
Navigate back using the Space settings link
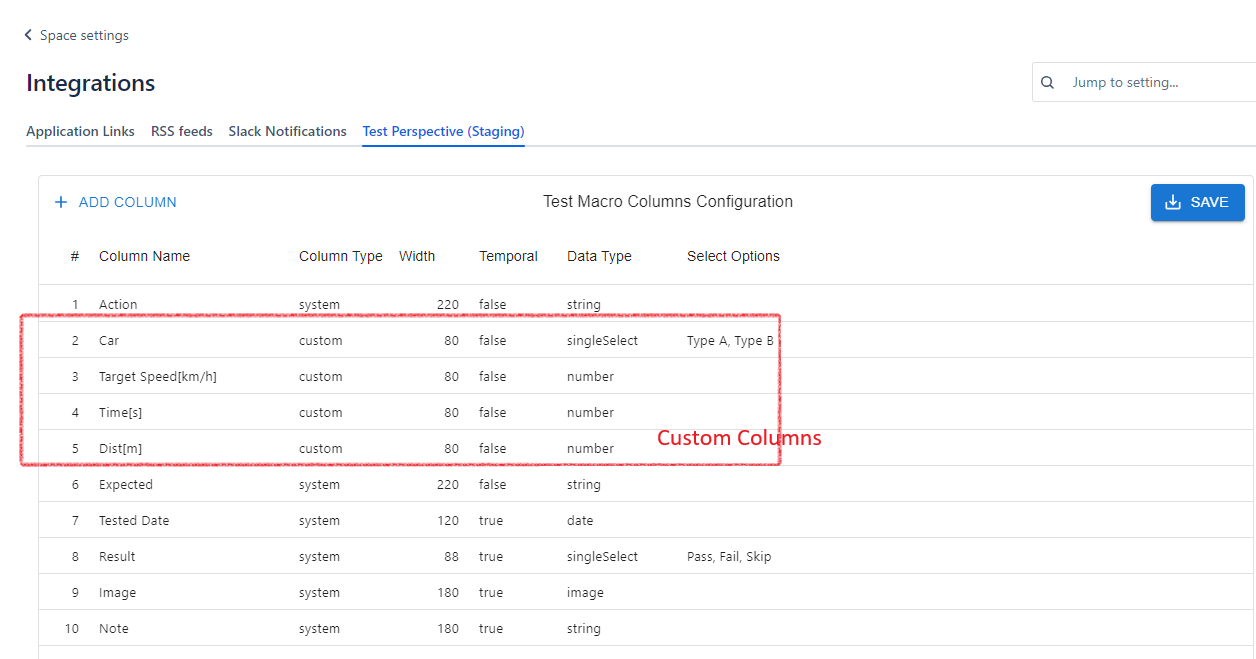pos(84,35)
